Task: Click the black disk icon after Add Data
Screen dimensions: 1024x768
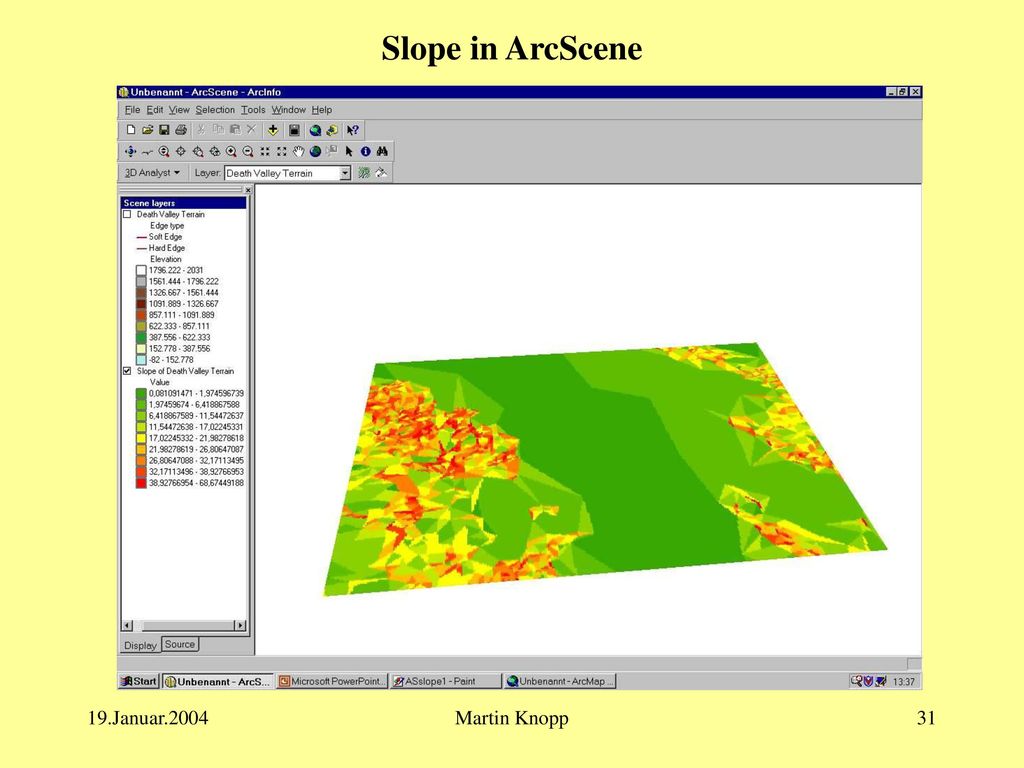Action: (295, 130)
